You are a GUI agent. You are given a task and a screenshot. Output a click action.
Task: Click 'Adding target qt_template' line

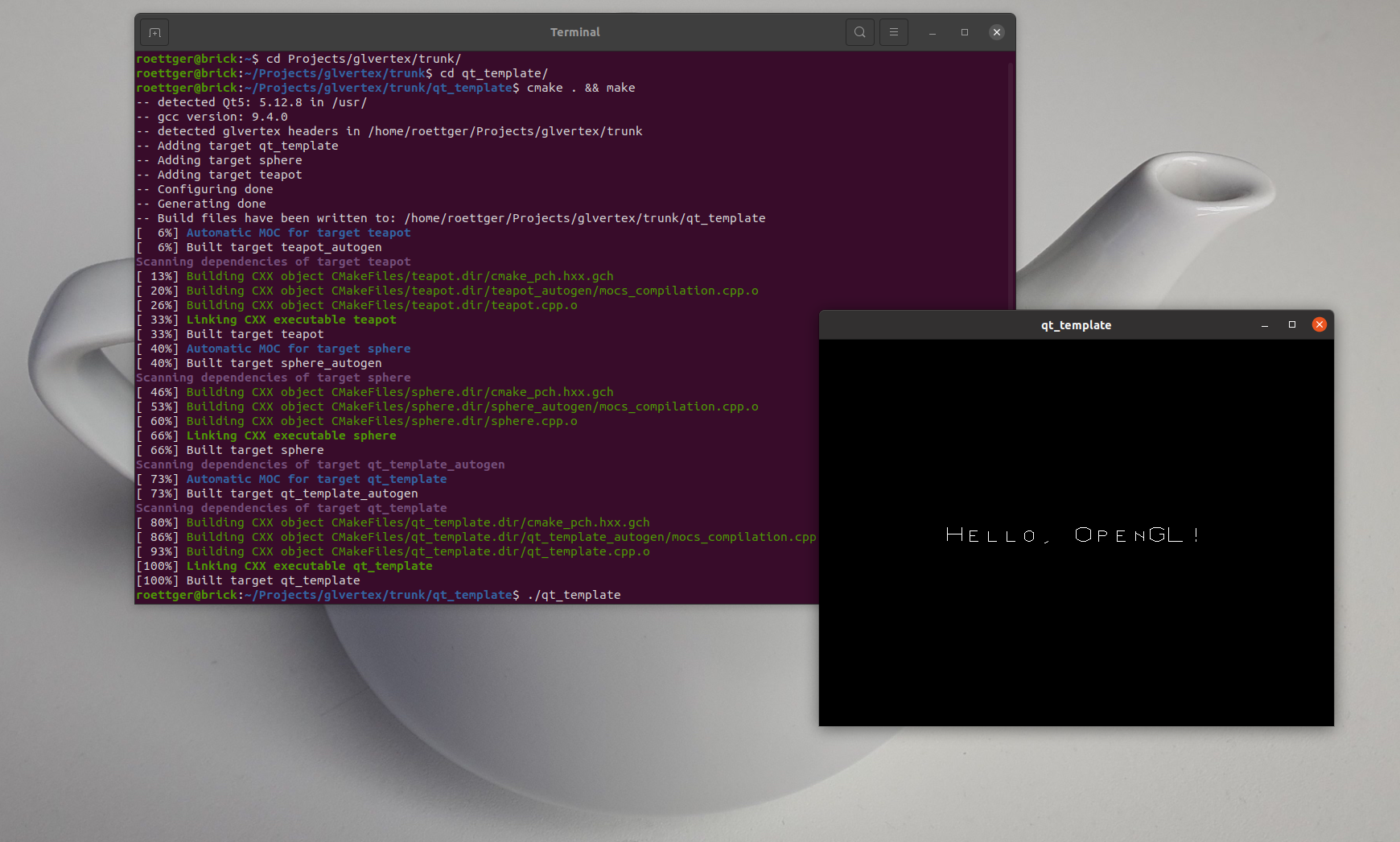[237, 146]
